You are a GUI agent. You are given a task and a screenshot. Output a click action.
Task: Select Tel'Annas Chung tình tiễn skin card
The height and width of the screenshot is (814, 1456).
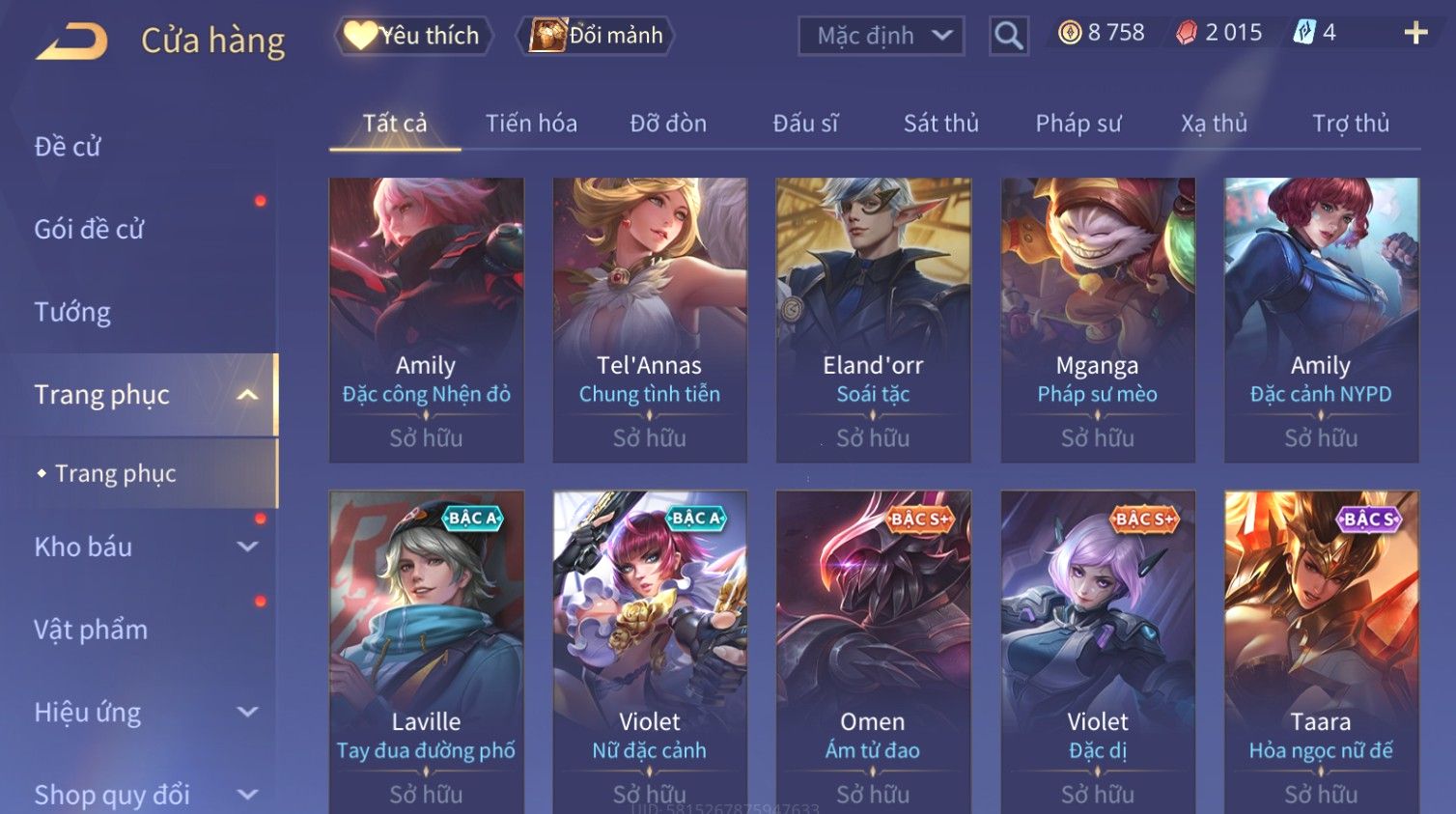click(649, 320)
